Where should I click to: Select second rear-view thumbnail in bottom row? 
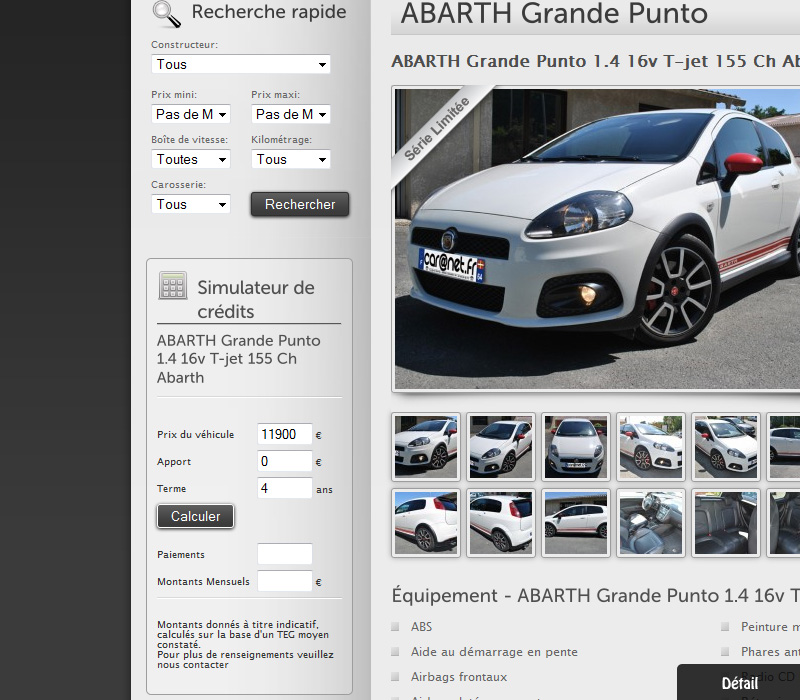(x=501, y=523)
